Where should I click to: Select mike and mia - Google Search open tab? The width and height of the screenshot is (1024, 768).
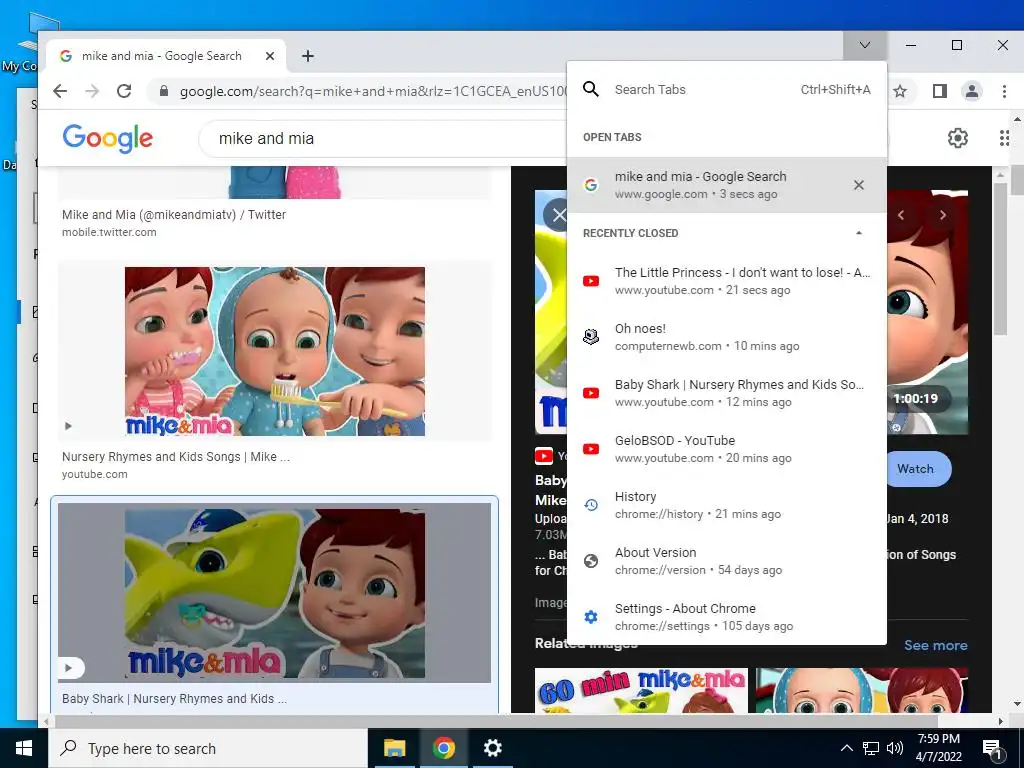[x=726, y=185]
